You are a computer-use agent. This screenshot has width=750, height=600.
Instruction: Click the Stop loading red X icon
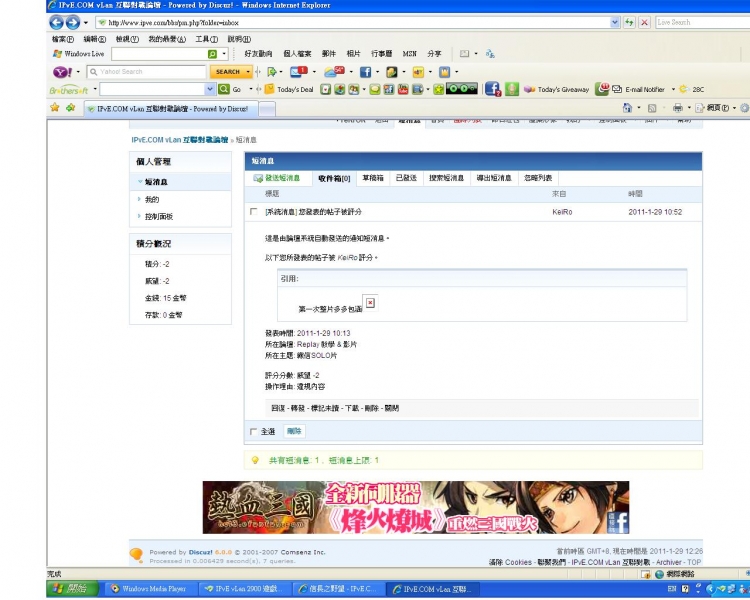coord(644,22)
